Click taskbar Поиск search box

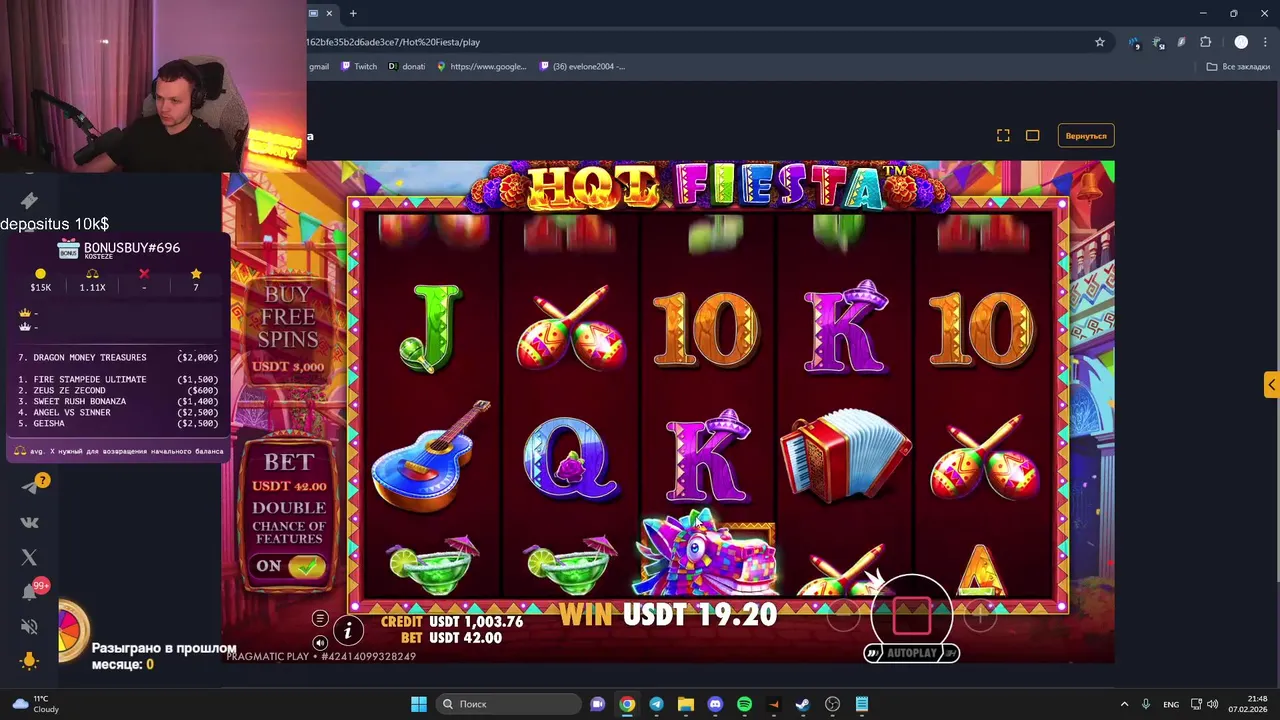coord(509,704)
